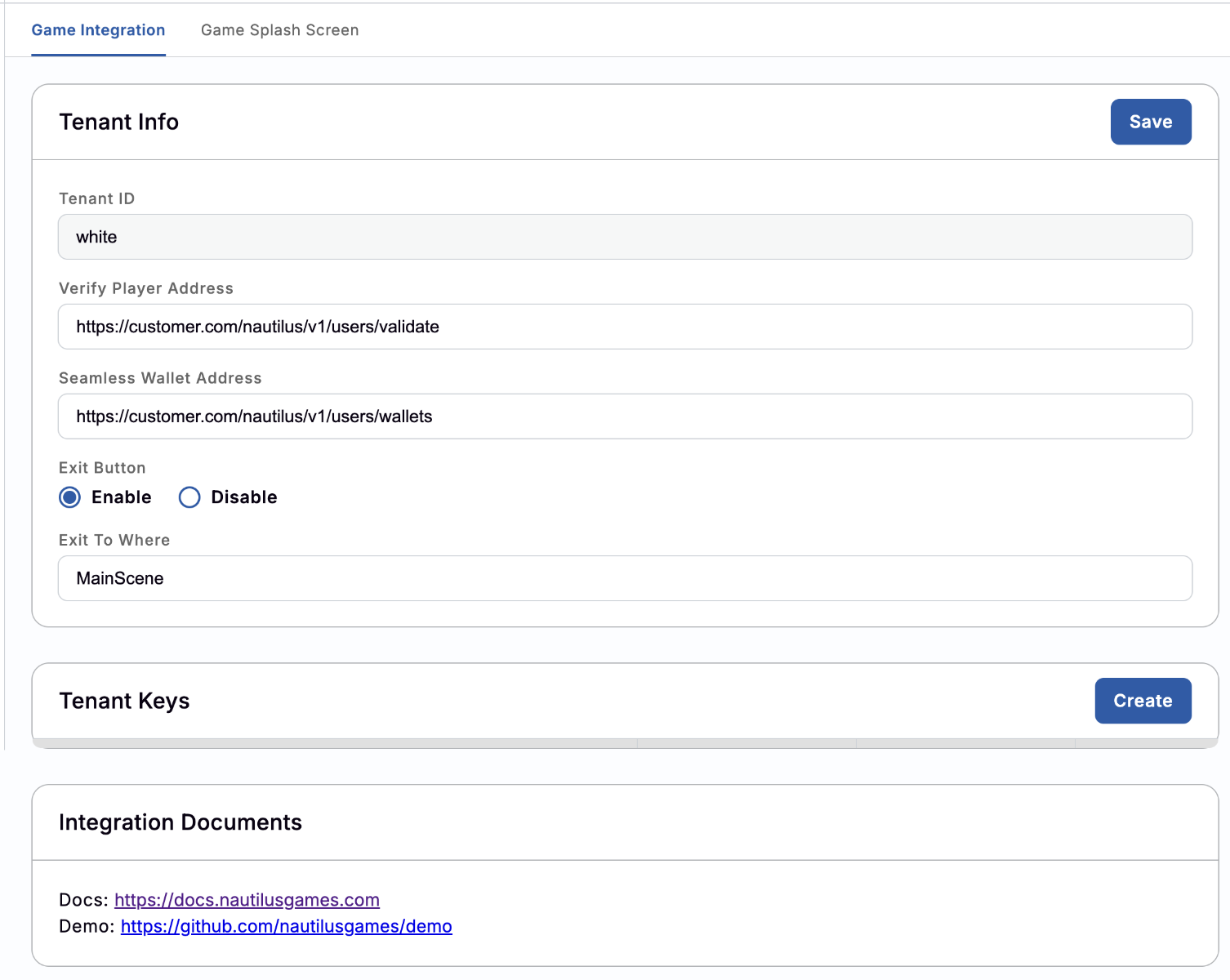The image size is (1230, 980).
Task: Click the Verify Player Address label
Action: pyautogui.click(x=146, y=288)
